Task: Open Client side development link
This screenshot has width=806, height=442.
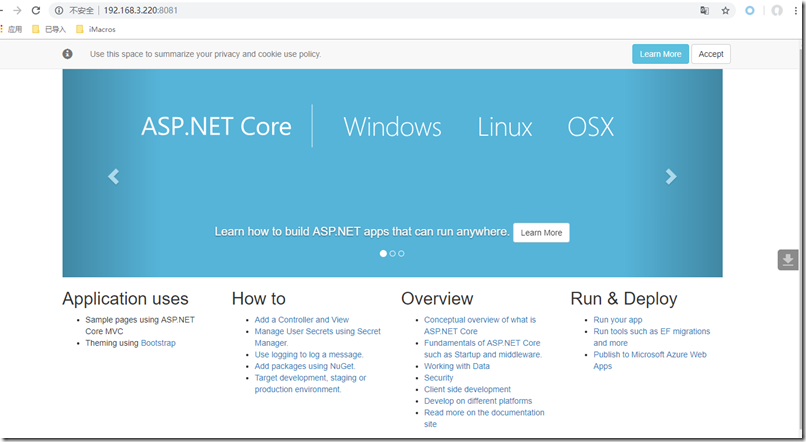Action: point(467,389)
